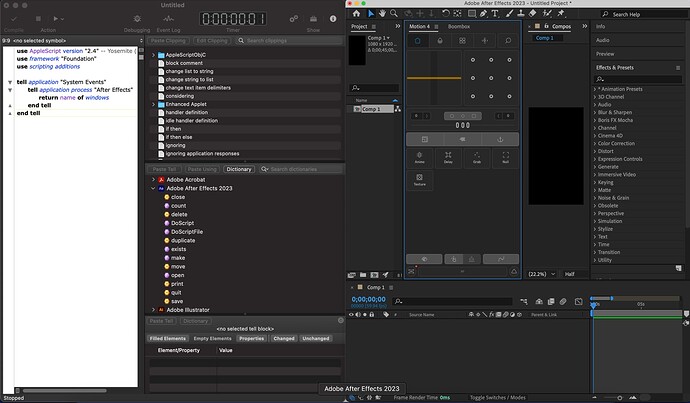This screenshot has height=403, width=690.
Task: Expand the Adobe Acrobat dictionary
Action: [153, 180]
